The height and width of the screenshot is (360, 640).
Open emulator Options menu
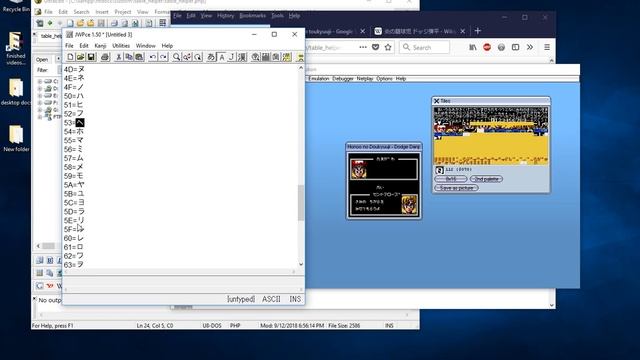[x=384, y=78]
